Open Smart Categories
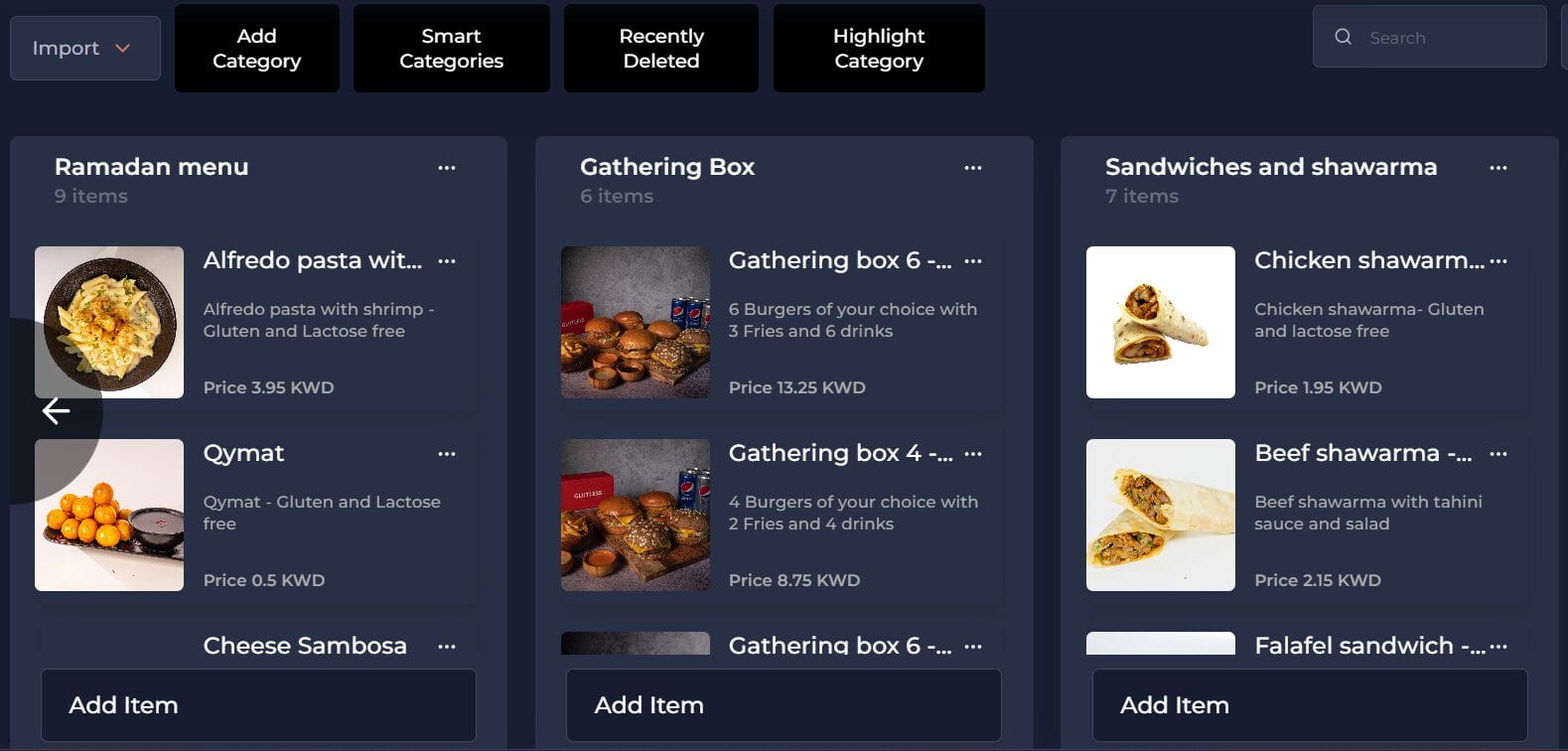1568x751 pixels. click(x=451, y=48)
